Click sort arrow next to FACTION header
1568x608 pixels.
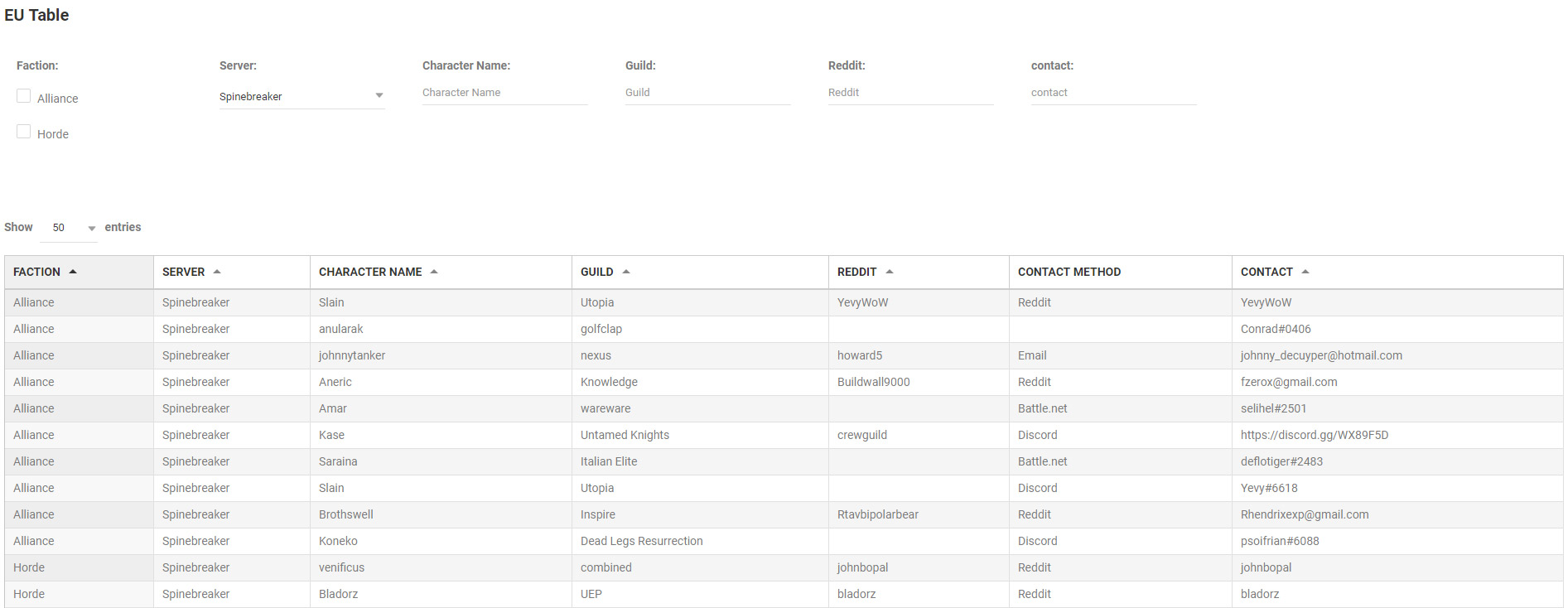73,272
